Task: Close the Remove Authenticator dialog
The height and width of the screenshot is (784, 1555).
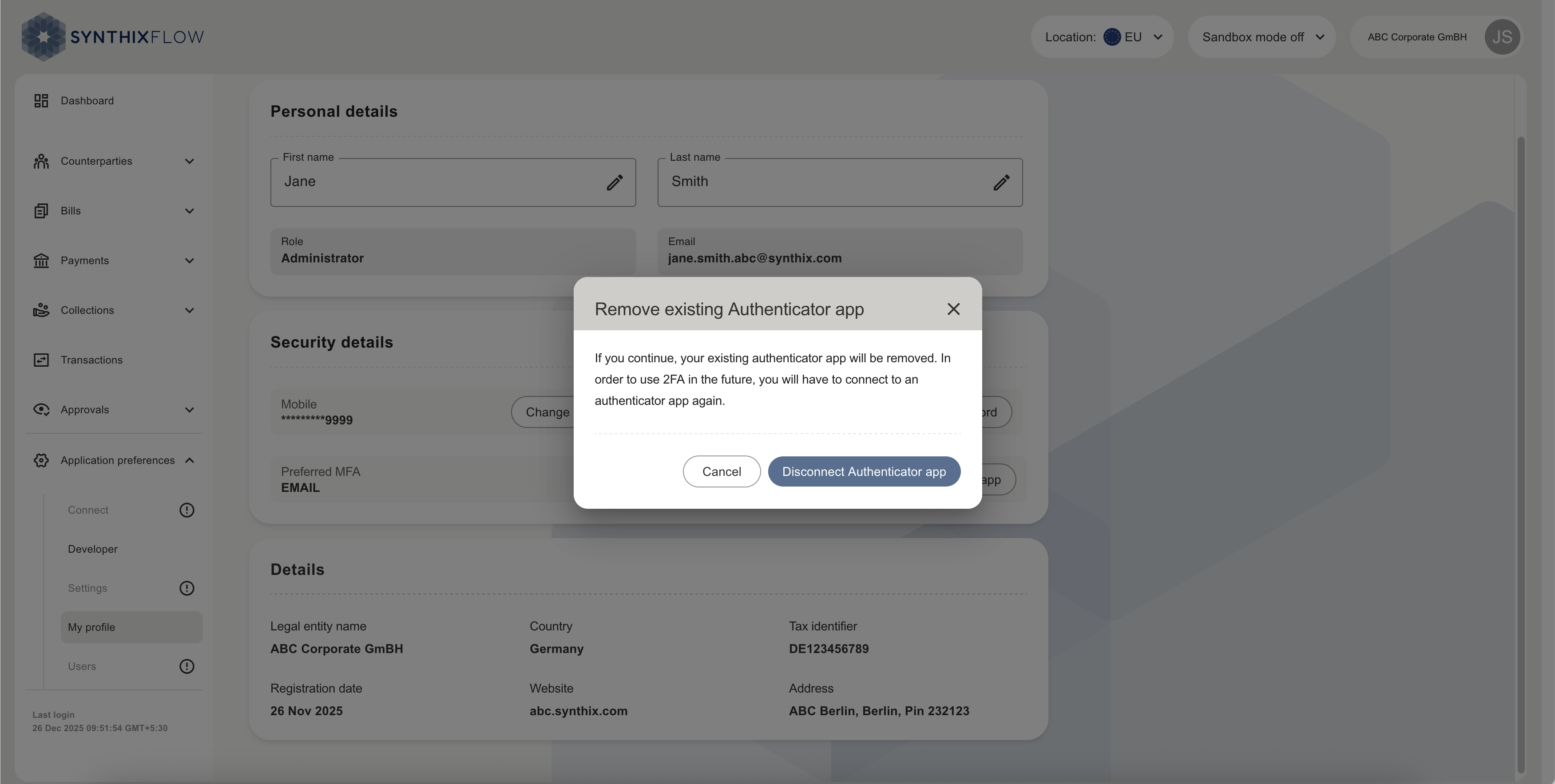Action: [953, 309]
